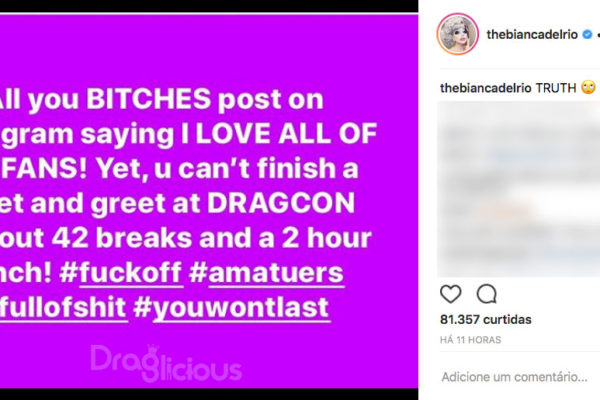Open thebiancadelrio username in the caption
The height and width of the screenshot is (400, 600).
click(485, 88)
